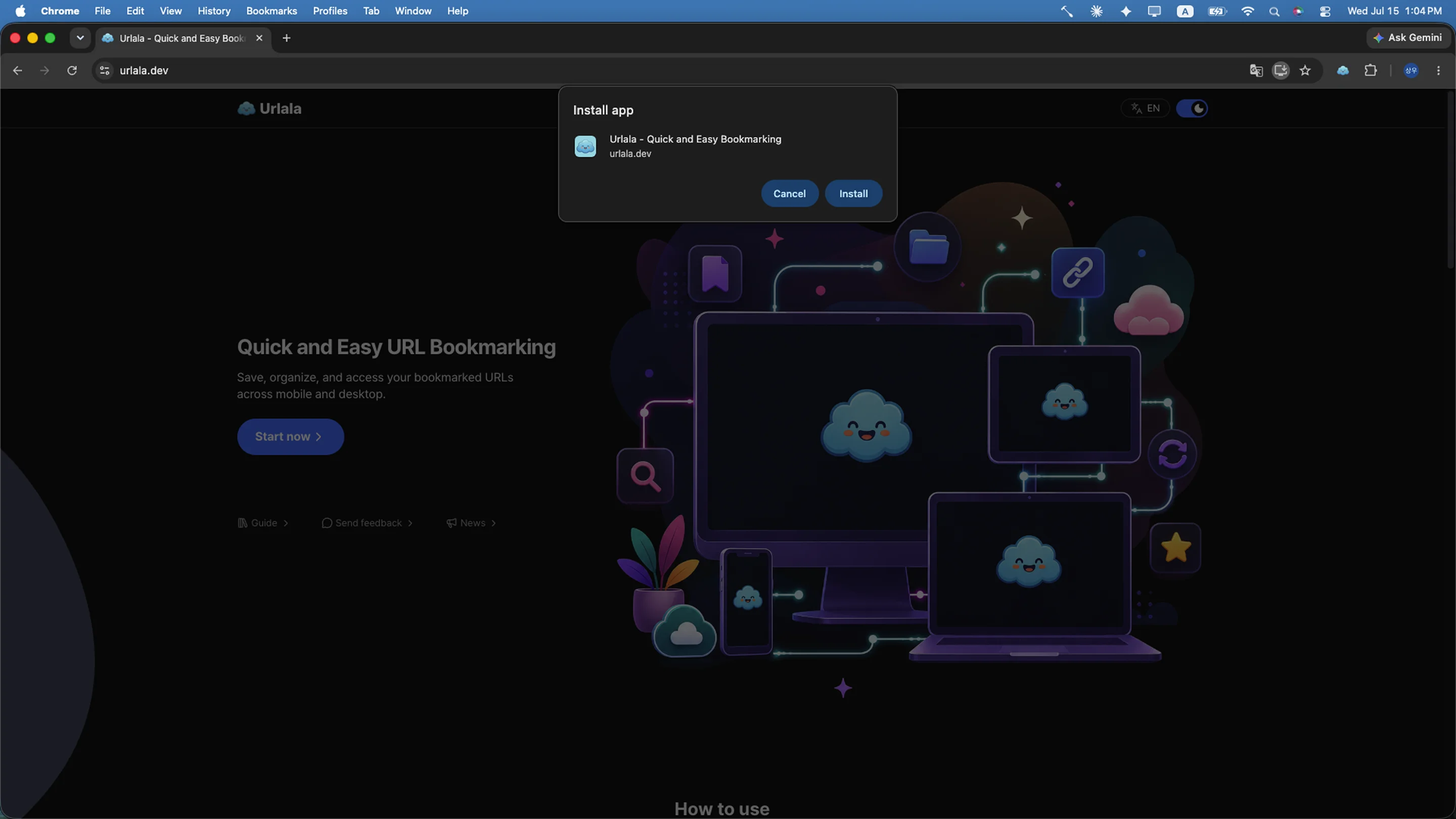Screen dimensions: 1456x819
Task: Open the History menu
Action: click(214, 11)
